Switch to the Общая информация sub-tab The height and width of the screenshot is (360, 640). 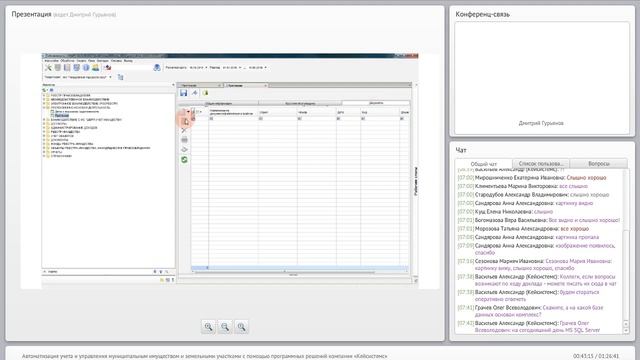[218, 103]
